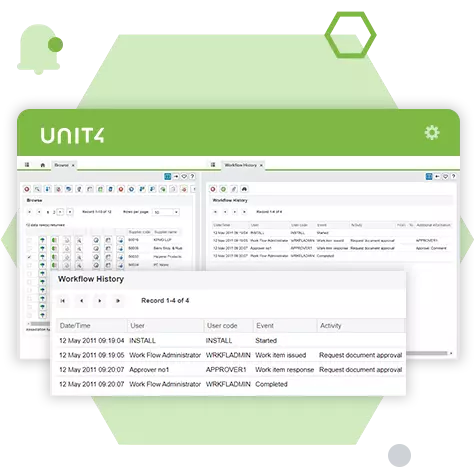This screenshot has width=476, height=476.
Task: Click the shield icon in the Workflow History panel corner
Action: (445, 176)
